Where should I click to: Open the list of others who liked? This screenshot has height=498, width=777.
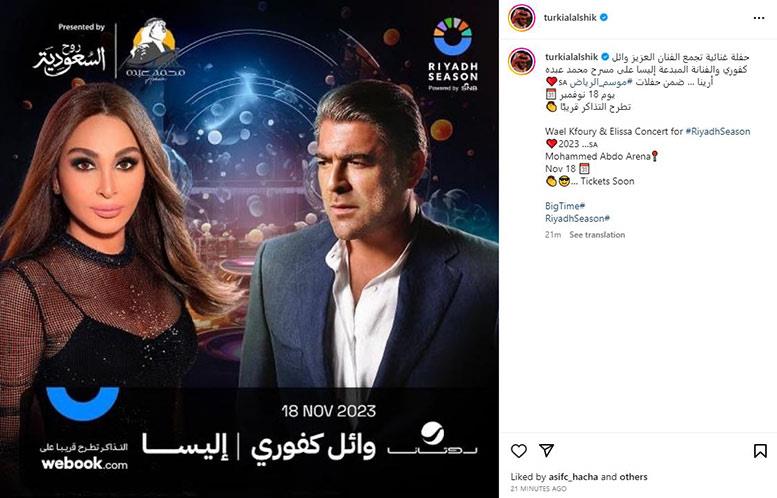pos(633,477)
